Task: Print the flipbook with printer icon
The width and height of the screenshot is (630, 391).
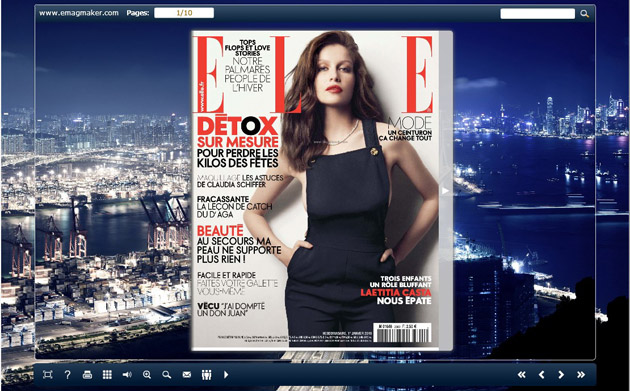Action: pyautogui.click(x=87, y=375)
